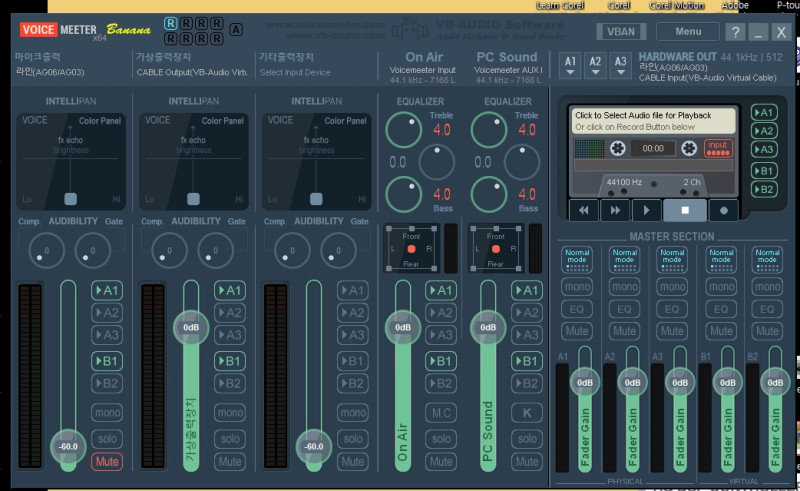The width and height of the screenshot is (800, 491).
Task: Click the recorder 'input' source indicator
Action: [717, 148]
